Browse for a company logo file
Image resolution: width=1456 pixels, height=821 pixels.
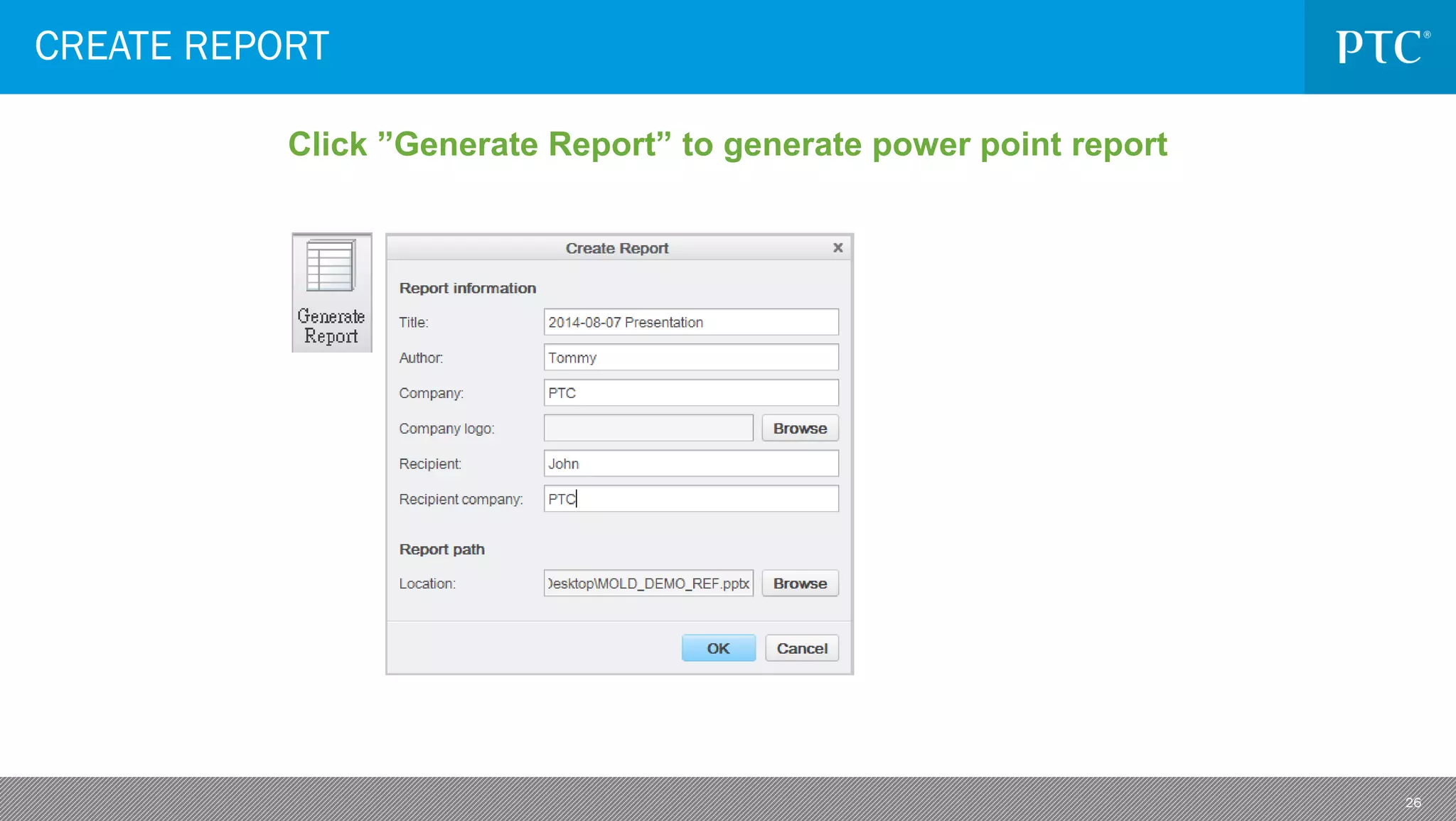pyautogui.click(x=800, y=428)
